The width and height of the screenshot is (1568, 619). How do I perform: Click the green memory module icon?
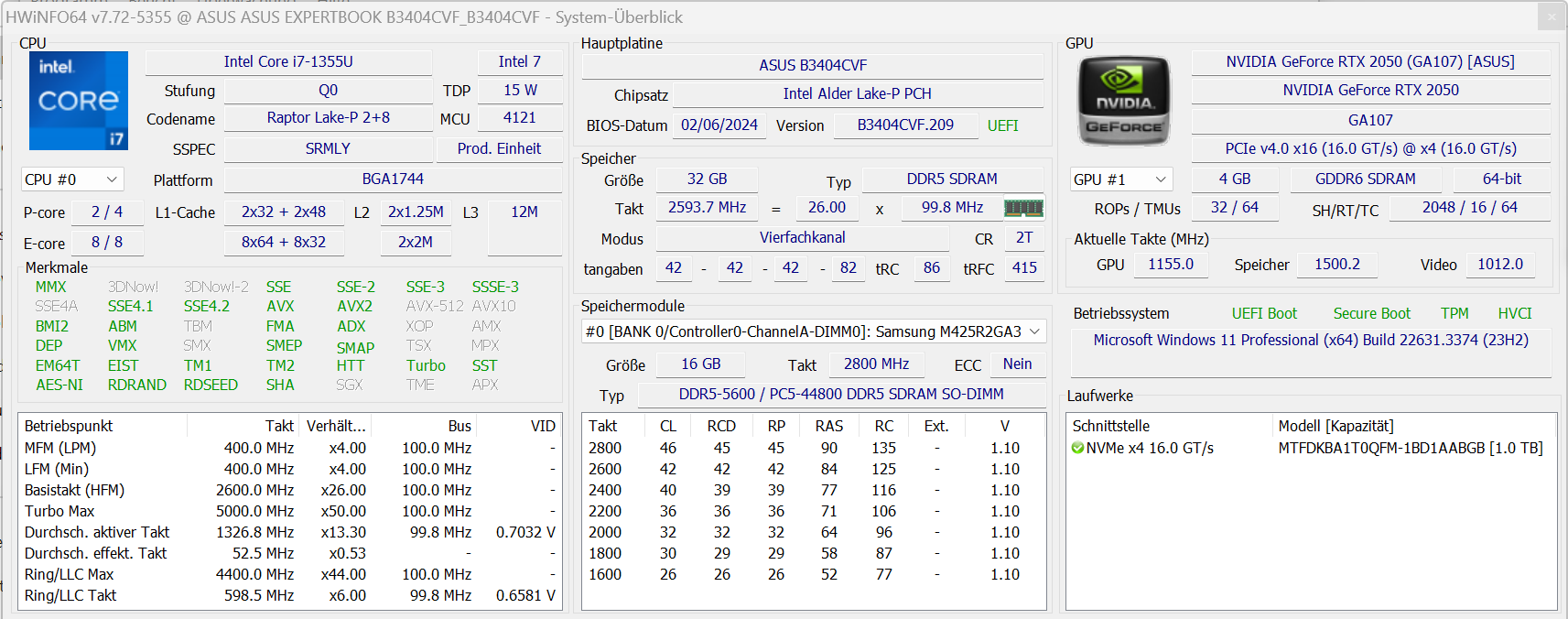[1023, 208]
